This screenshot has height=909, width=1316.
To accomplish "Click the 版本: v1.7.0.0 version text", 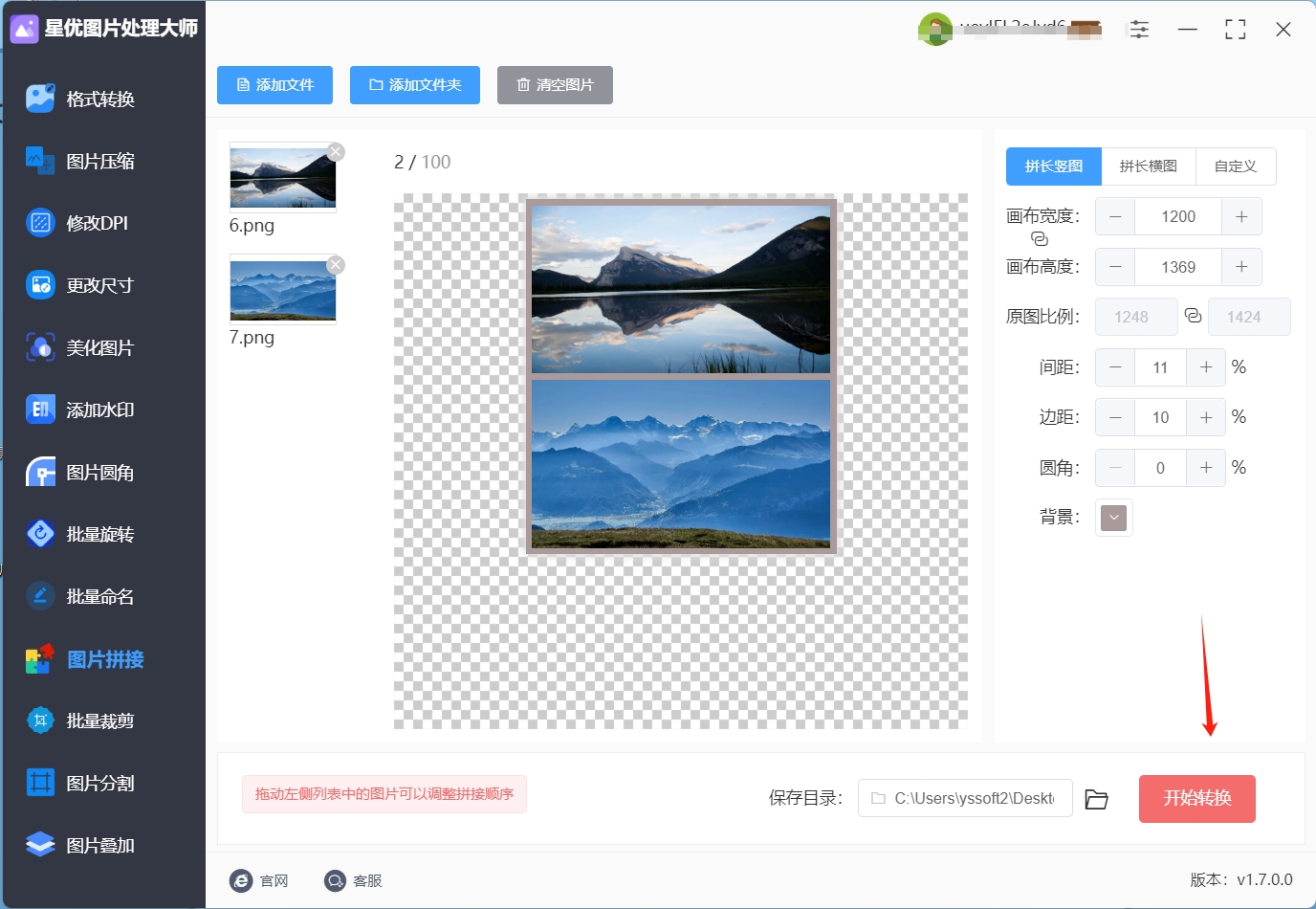I will click(x=1240, y=880).
